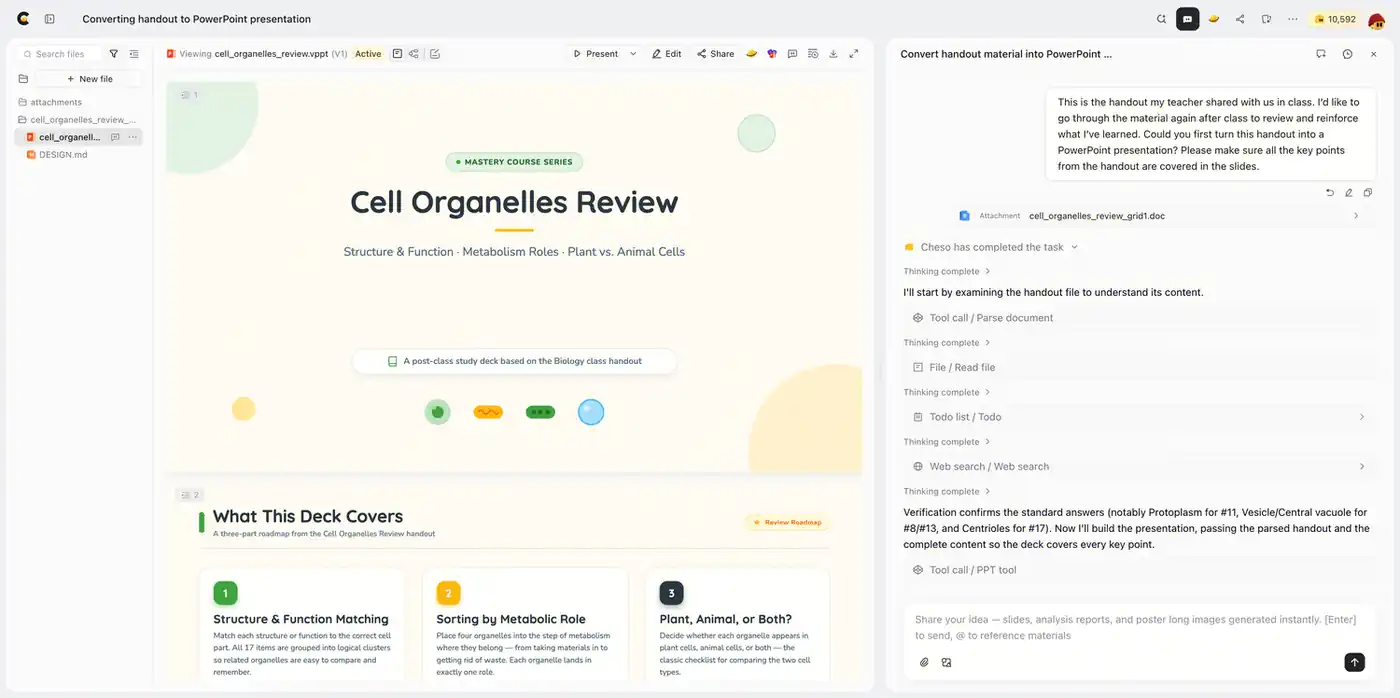
Task: Open attachment cell_organelles_review_grid1.doc
Action: coord(1096,216)
